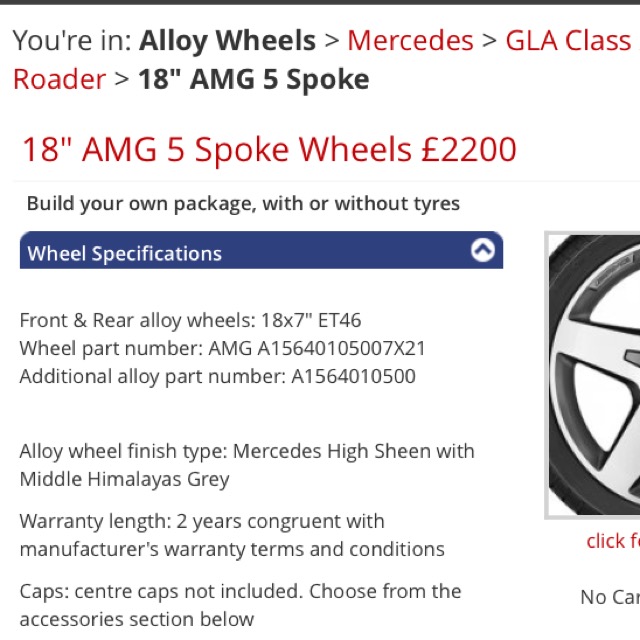
Task: Click the 18" AMG 5 Spoke Wheels £2200 heading
Action: point(269,149)
